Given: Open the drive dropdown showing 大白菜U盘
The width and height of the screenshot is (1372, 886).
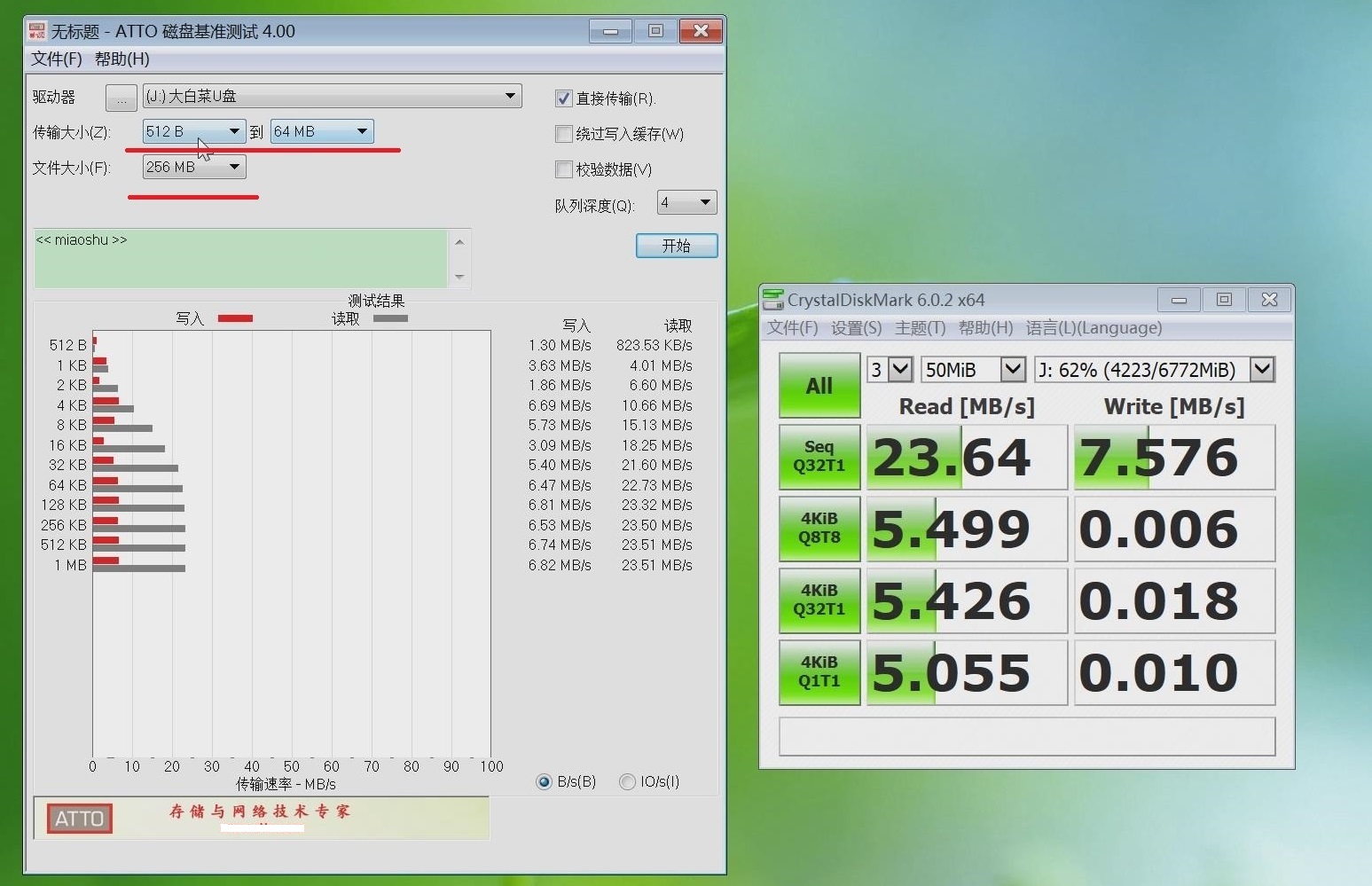Looking at the screenshot, I should point(332,96).
